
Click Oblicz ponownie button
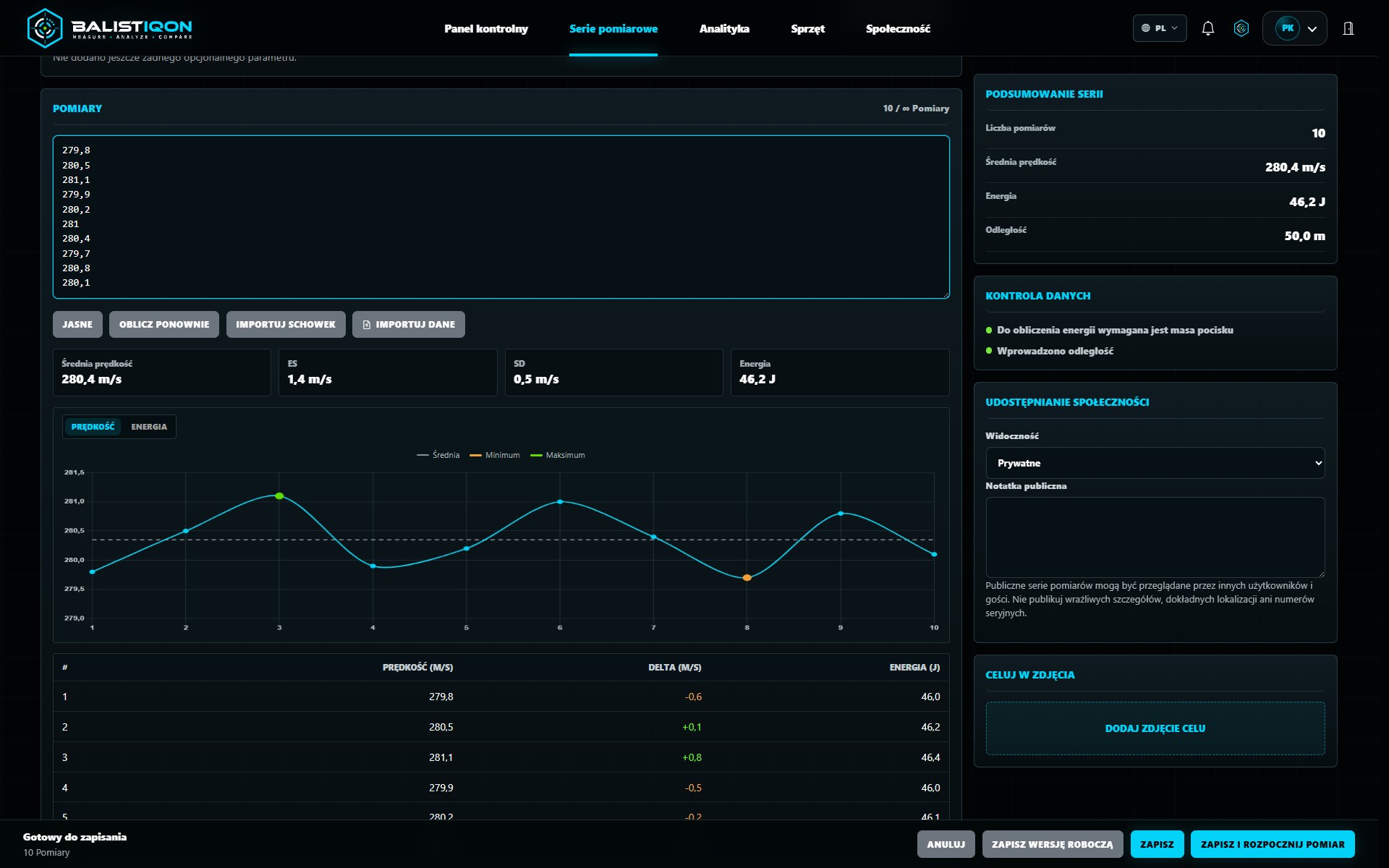(x=164, y=325)
